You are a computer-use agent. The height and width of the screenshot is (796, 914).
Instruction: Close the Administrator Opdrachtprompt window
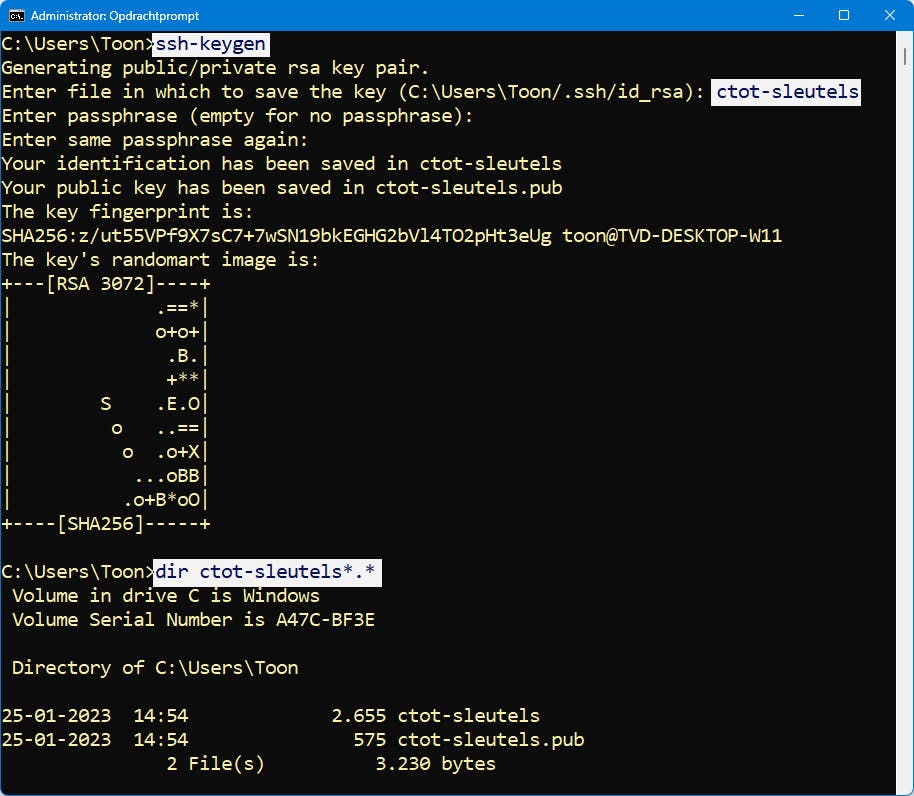point(888,16)
